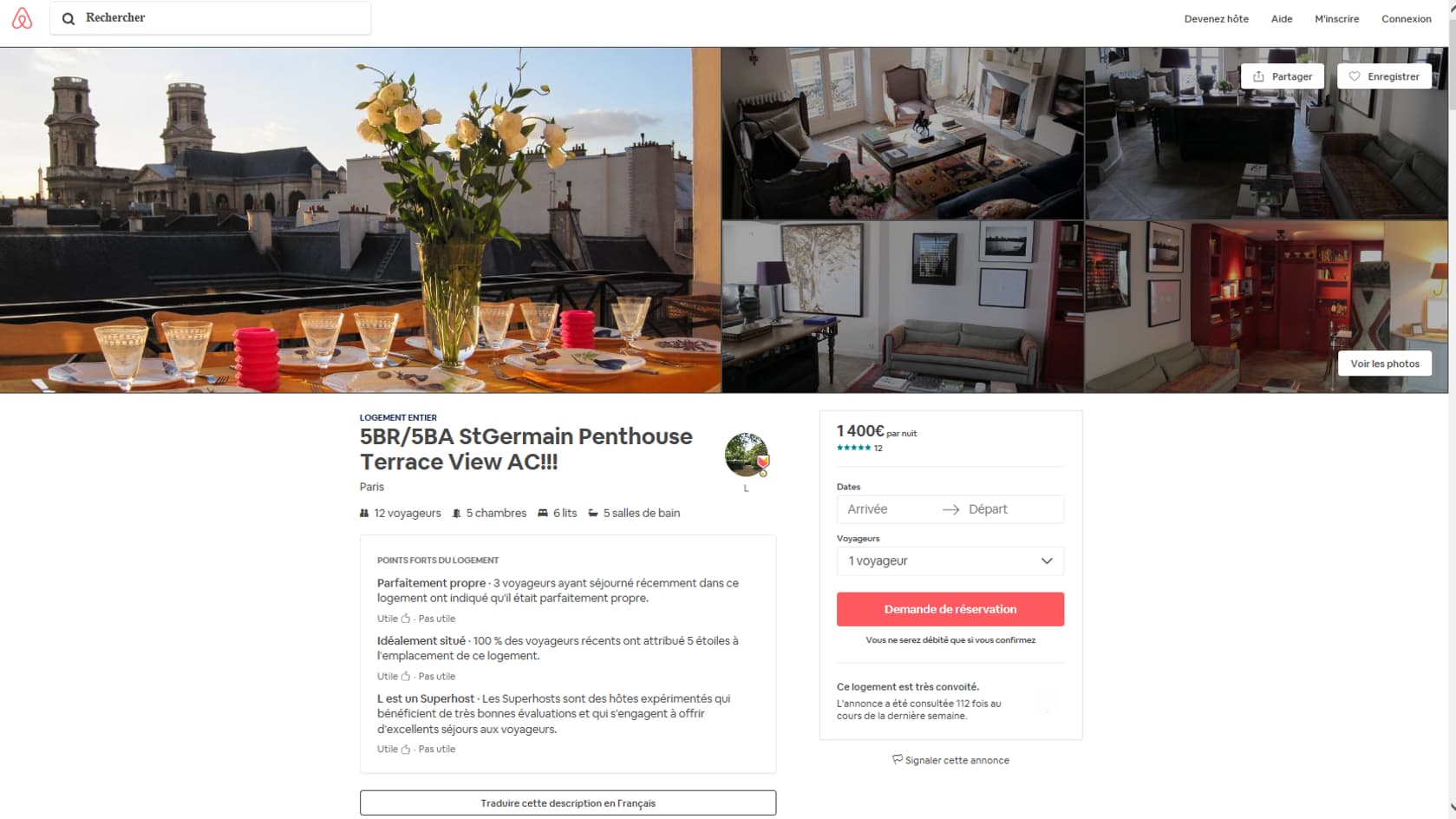Open the host profile avatar
This screenshot has width=1456, height=819.
[746, 455]
